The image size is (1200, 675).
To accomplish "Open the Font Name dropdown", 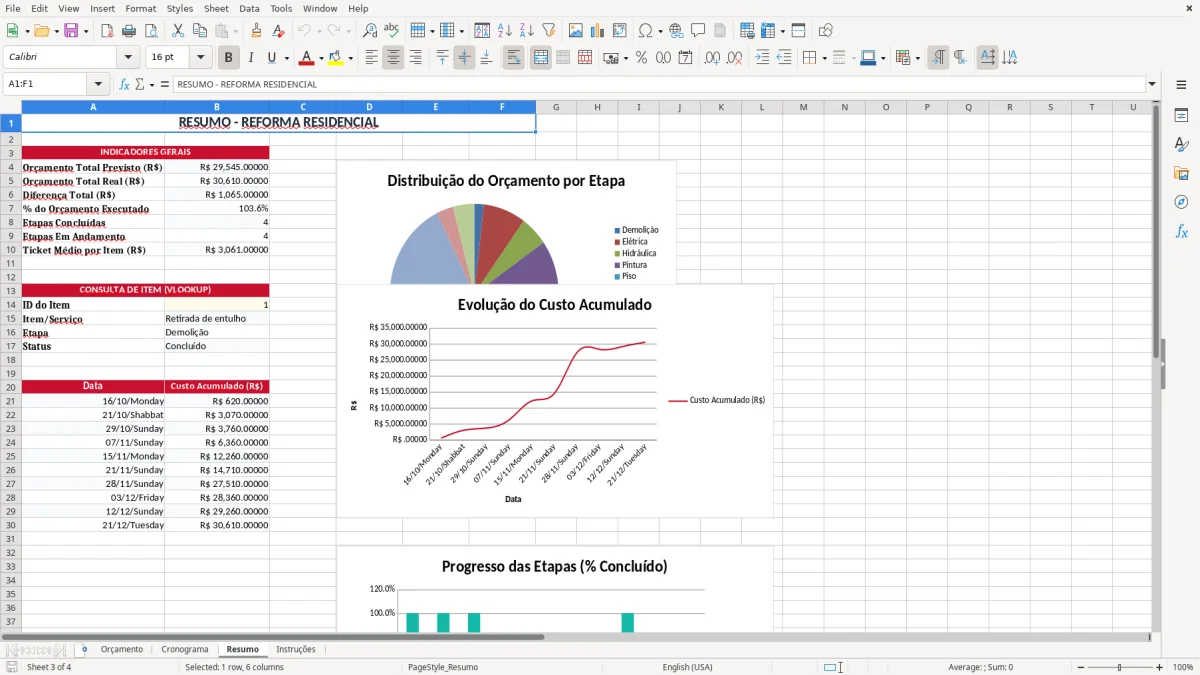I will pyautogui.click(x=127, y=58).
